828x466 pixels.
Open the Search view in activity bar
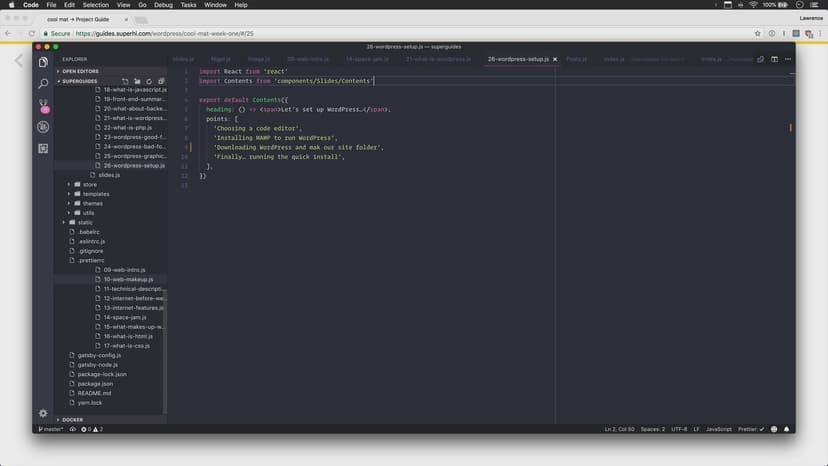43,84
